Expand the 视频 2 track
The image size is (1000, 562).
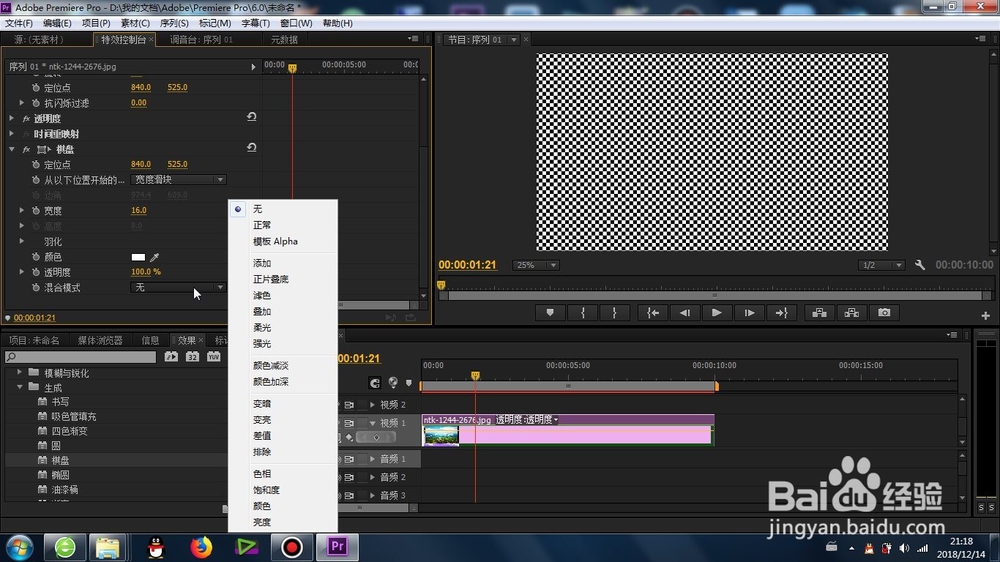(372, 404)
